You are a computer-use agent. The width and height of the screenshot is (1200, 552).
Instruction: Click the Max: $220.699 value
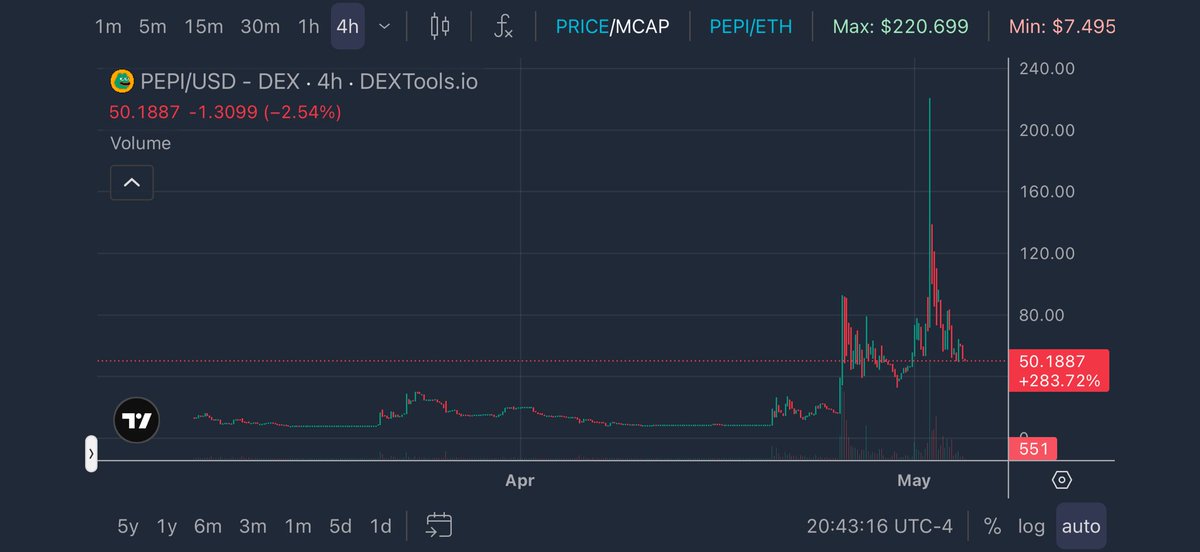(900, 26)
